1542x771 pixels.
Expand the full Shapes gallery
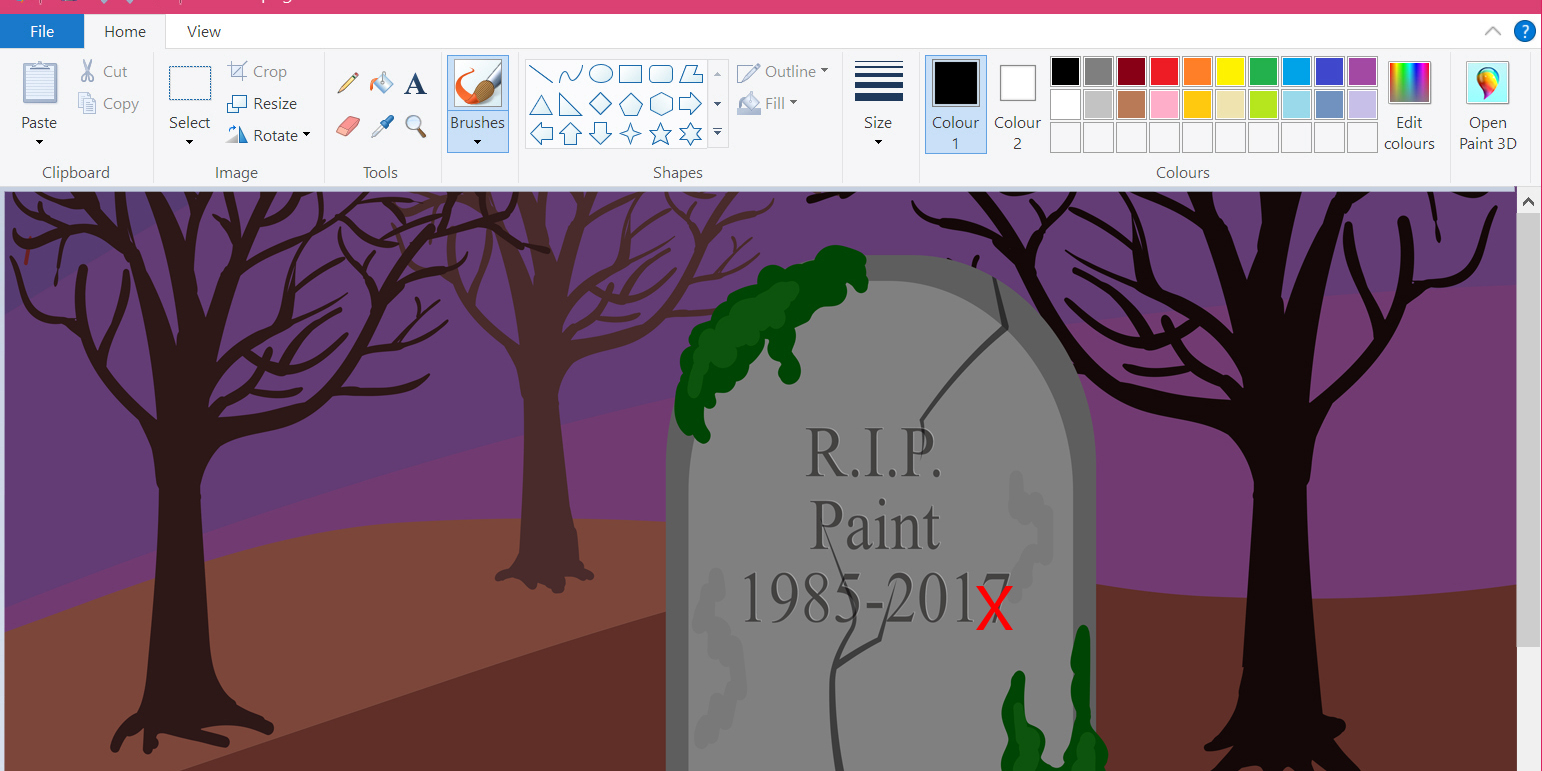717,132
